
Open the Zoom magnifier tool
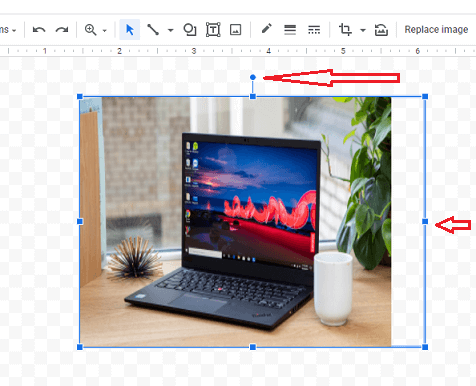(90, 30)
